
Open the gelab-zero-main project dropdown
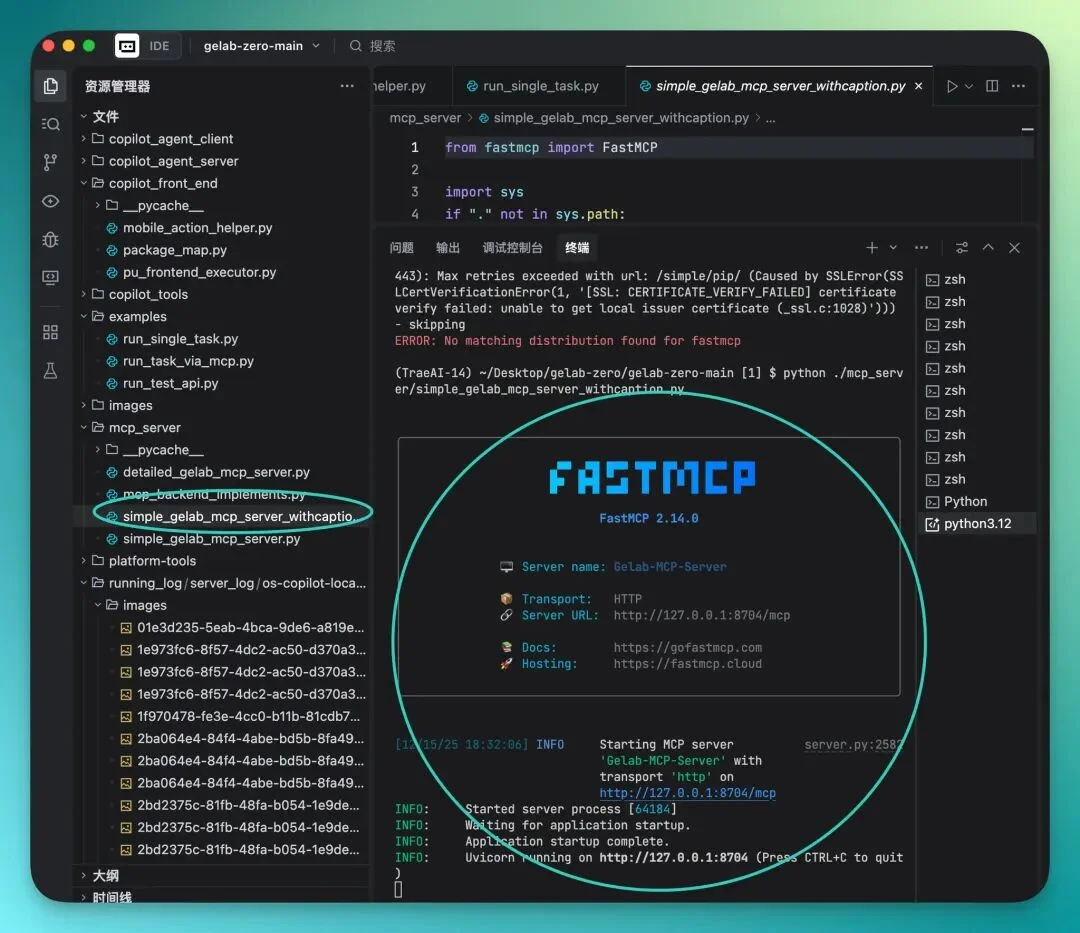coord(261,46)
